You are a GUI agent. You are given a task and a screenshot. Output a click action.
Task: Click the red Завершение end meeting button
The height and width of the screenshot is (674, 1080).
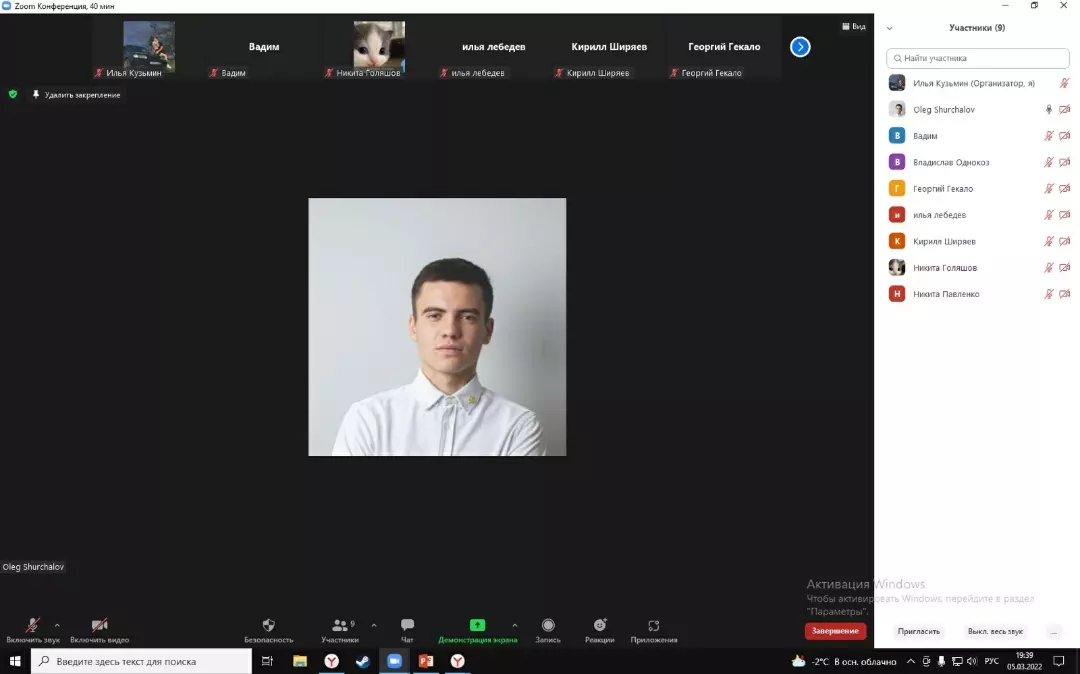[x=835, y=631]
